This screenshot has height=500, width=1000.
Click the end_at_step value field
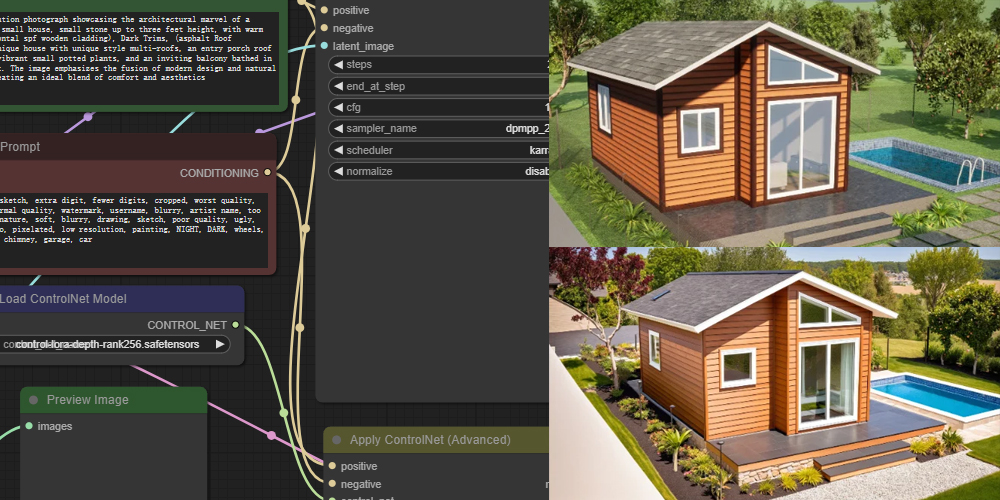click(x=439, y=86)
